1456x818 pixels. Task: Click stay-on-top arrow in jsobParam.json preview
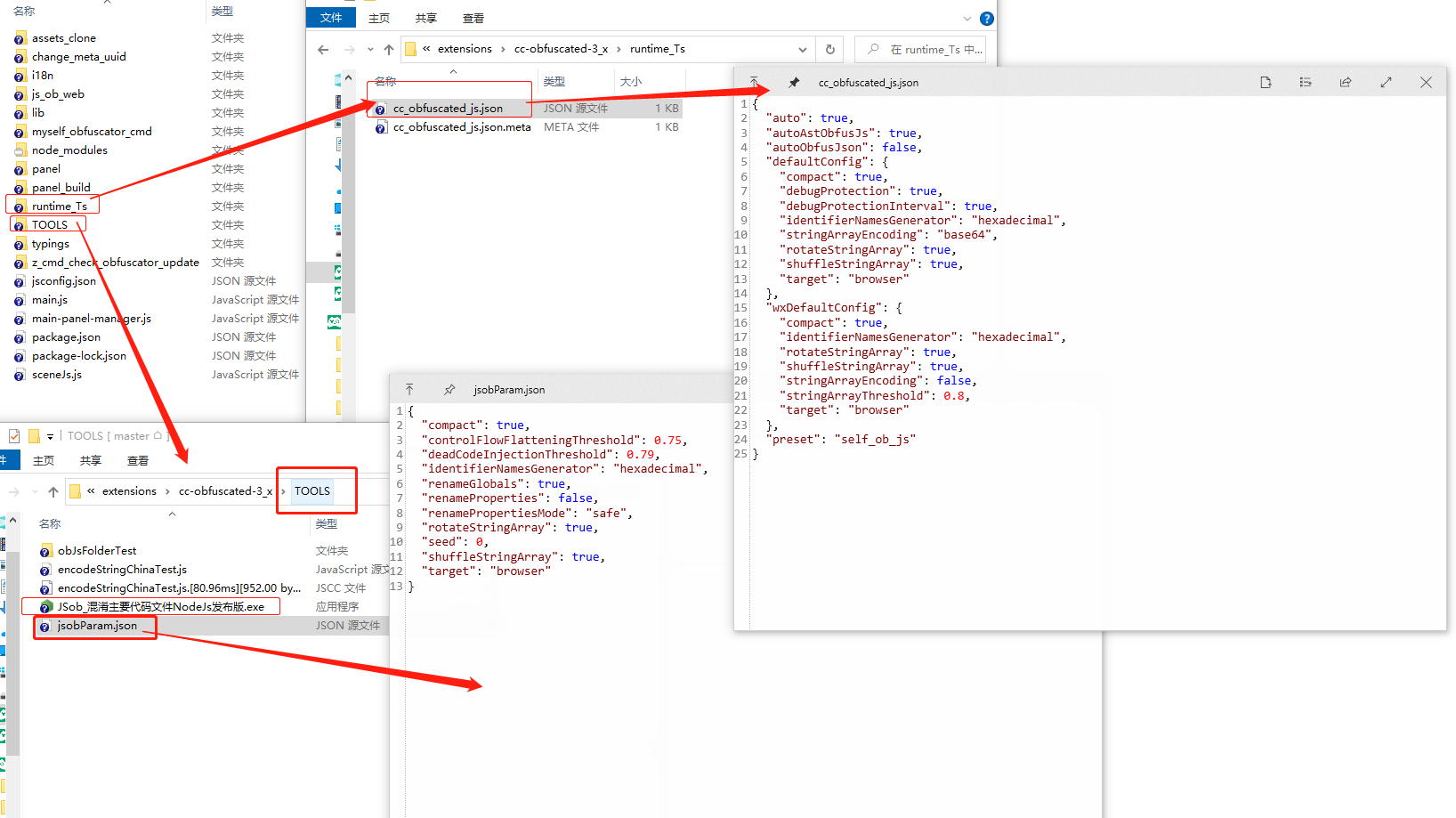click(x=409, y=390)
